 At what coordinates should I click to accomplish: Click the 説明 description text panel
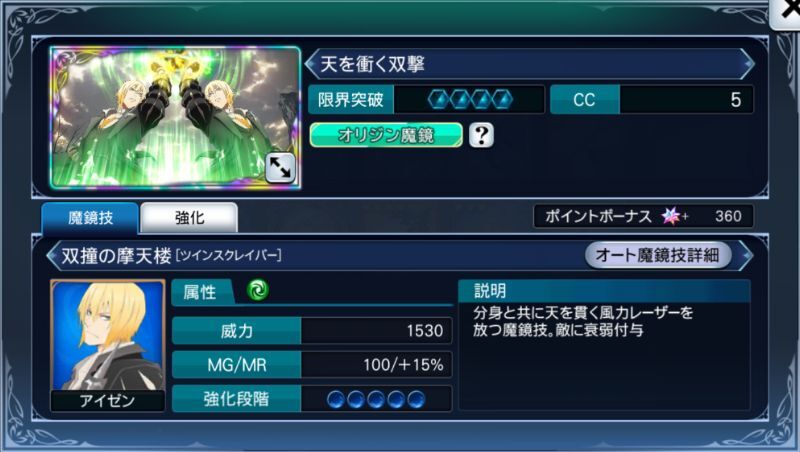604,345
